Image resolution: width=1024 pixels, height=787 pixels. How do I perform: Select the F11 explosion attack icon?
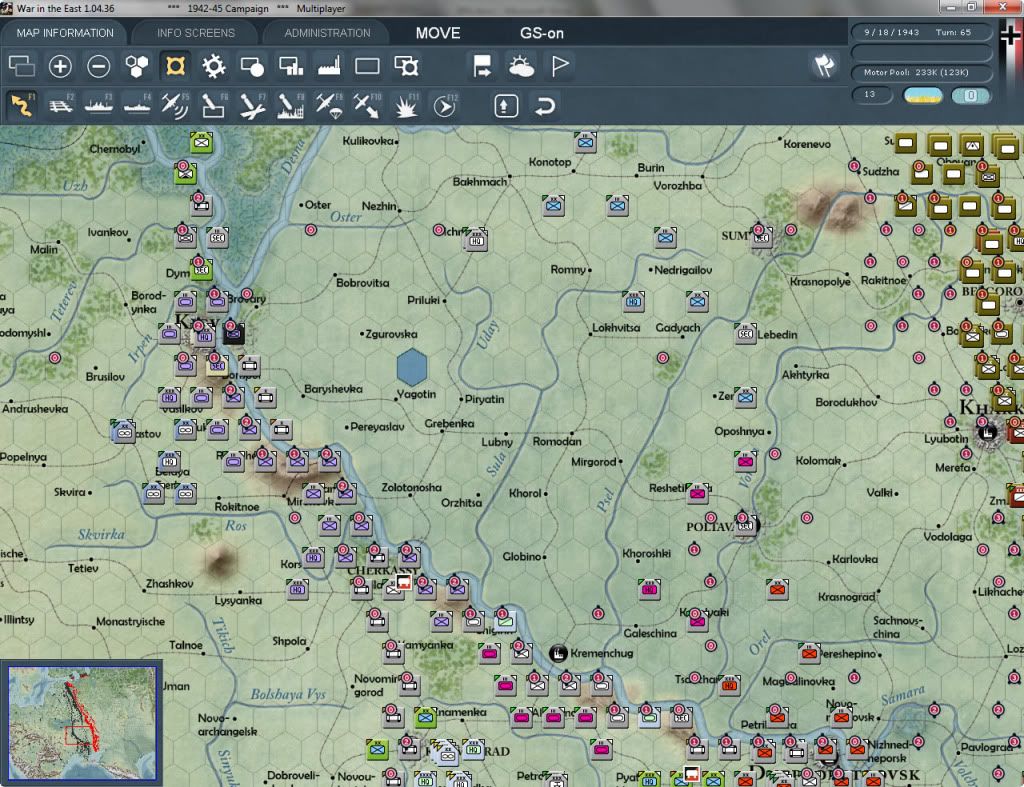[406, 105]
